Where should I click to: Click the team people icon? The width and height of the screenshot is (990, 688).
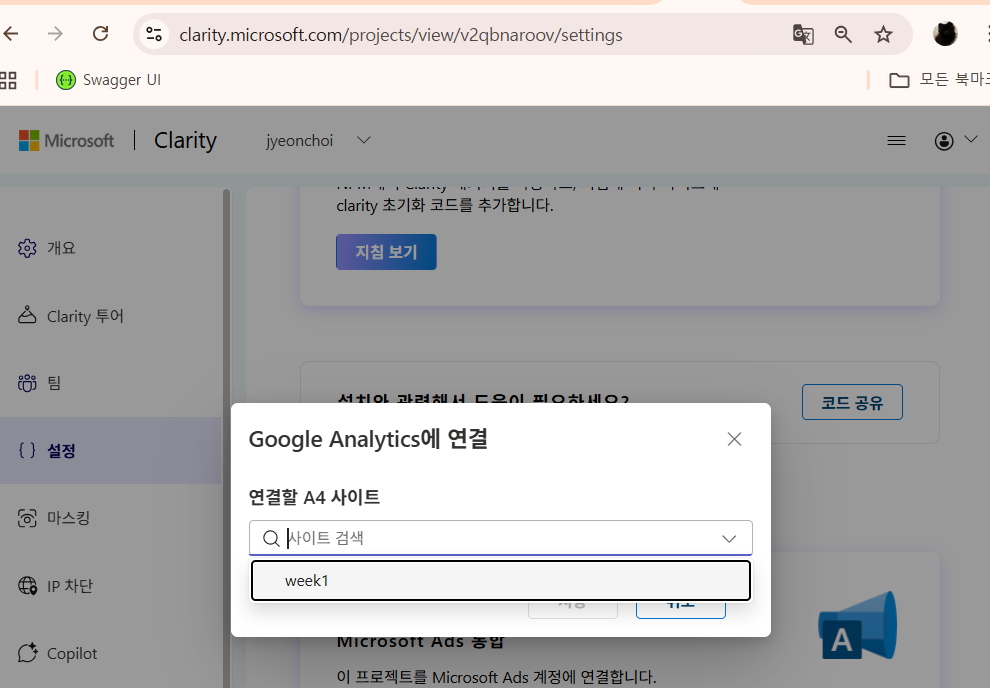point(27,383)
